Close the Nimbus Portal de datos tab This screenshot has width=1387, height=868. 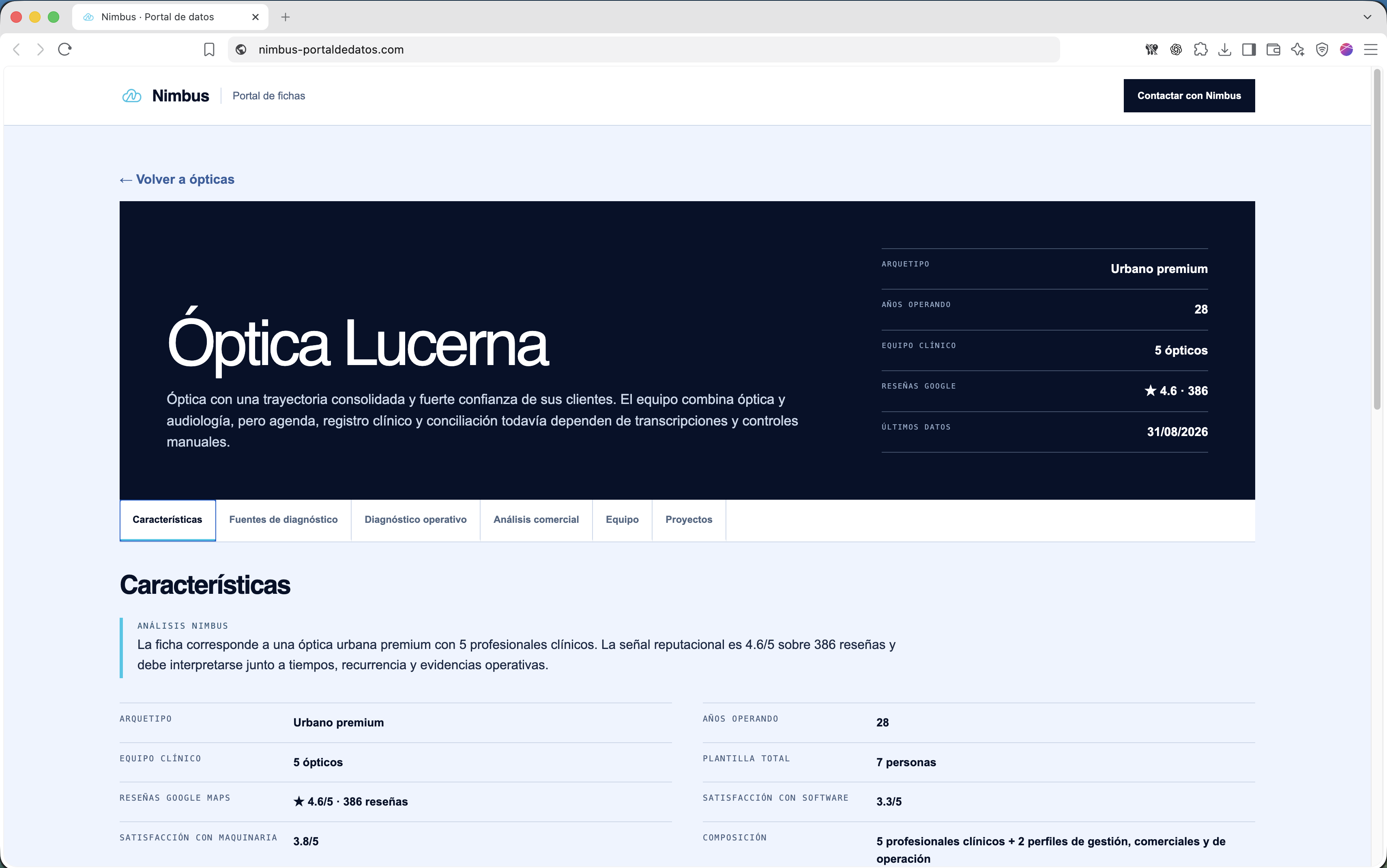tap(255, 17)
